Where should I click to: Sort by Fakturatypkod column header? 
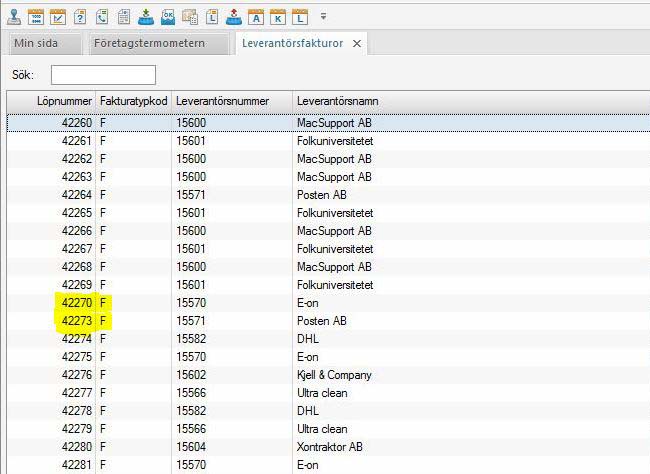[133, 101]
